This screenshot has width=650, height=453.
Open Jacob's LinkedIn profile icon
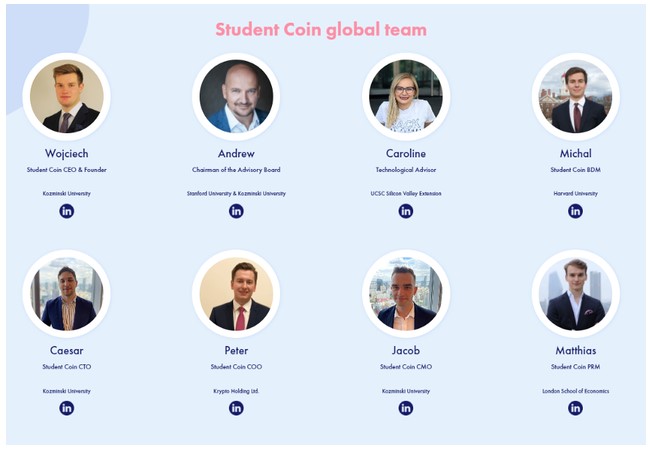pyautogui.click(x=406, y=408)
